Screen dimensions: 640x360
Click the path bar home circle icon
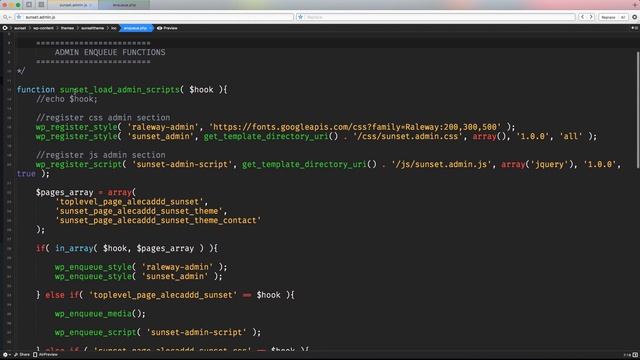[5, 28]
